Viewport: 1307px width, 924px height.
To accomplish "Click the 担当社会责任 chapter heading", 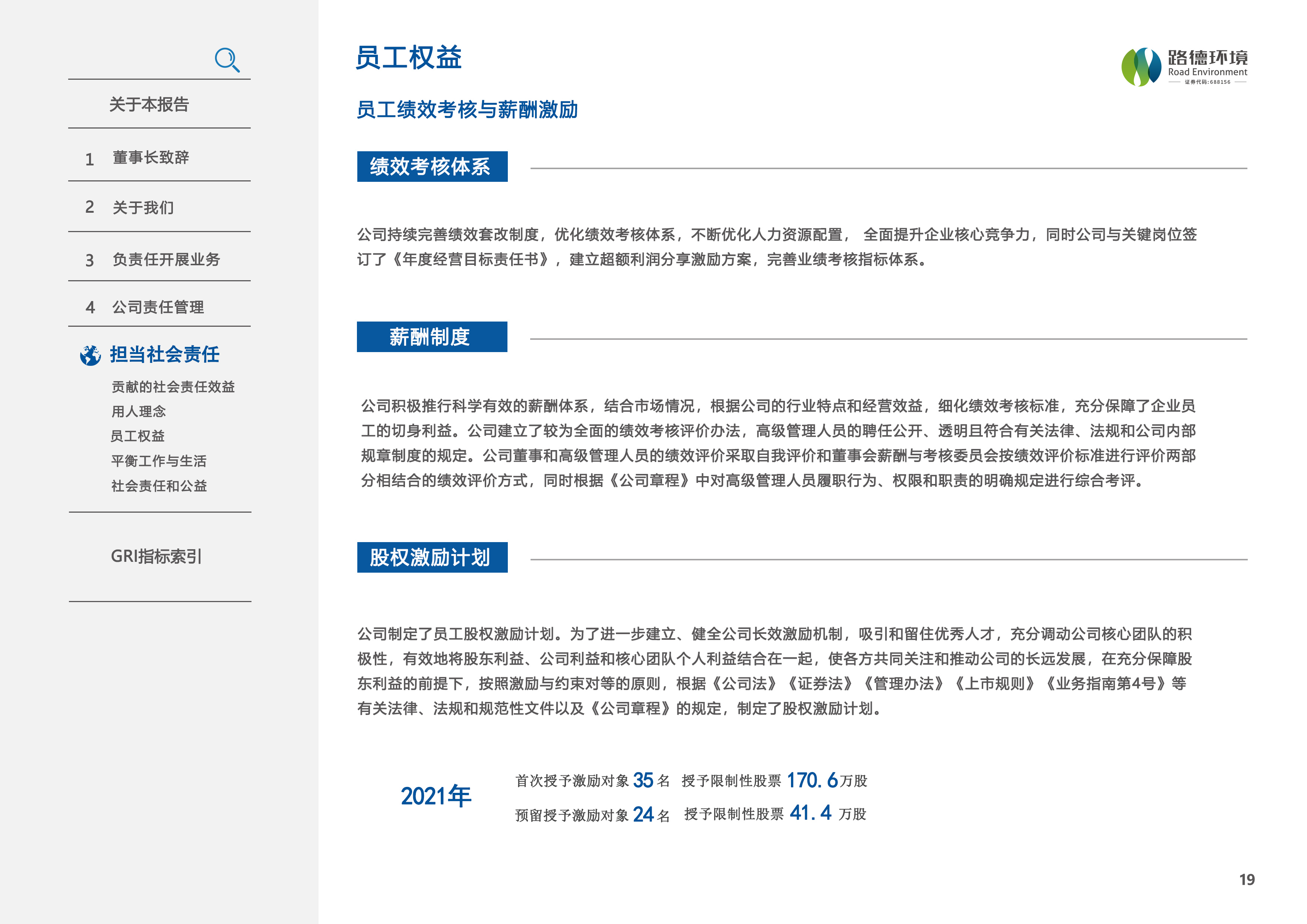I will [x=165, y=355].
